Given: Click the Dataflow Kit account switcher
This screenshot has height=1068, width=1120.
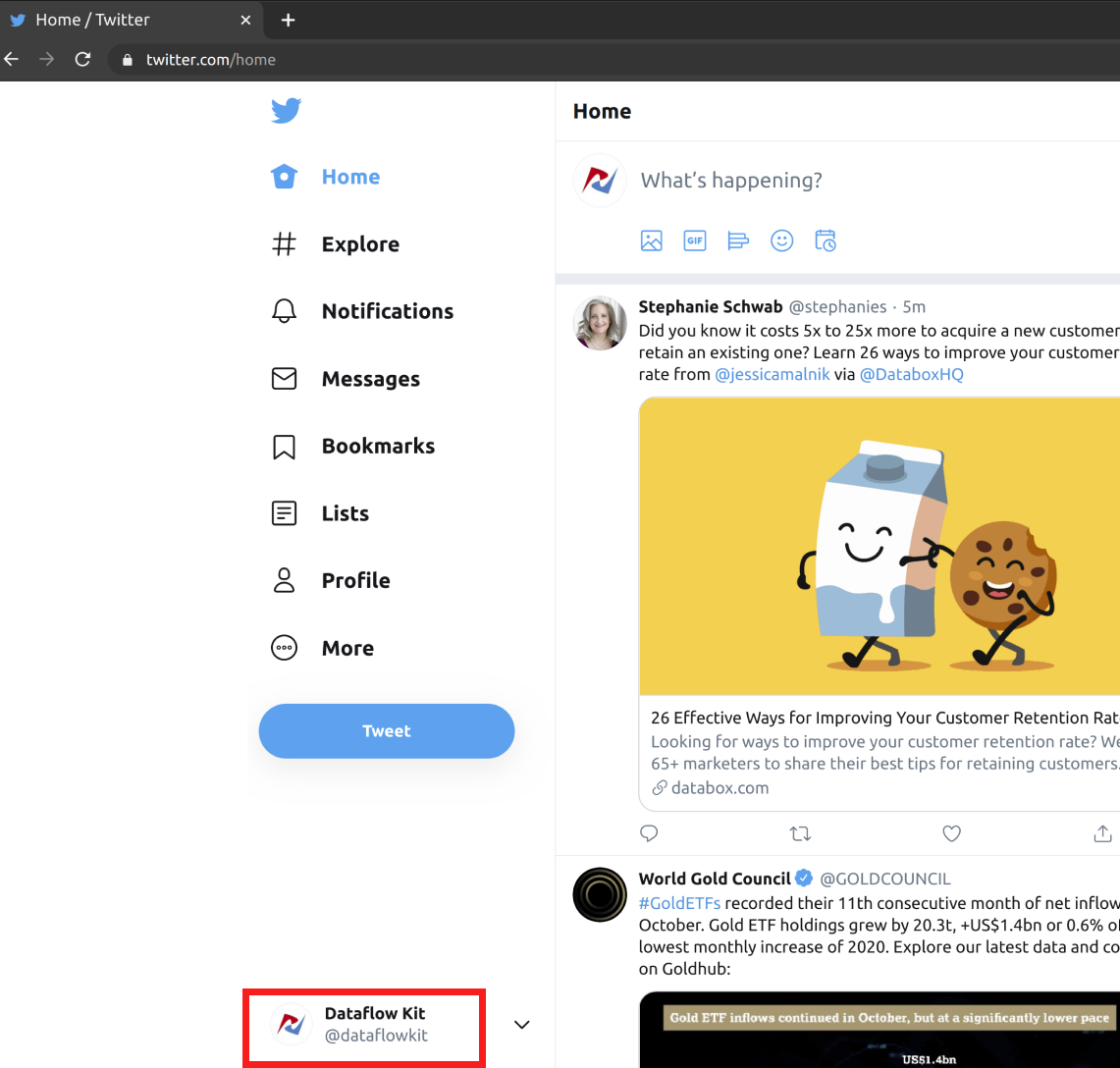Looking at the screenshot, I should tap(364, 1025).
